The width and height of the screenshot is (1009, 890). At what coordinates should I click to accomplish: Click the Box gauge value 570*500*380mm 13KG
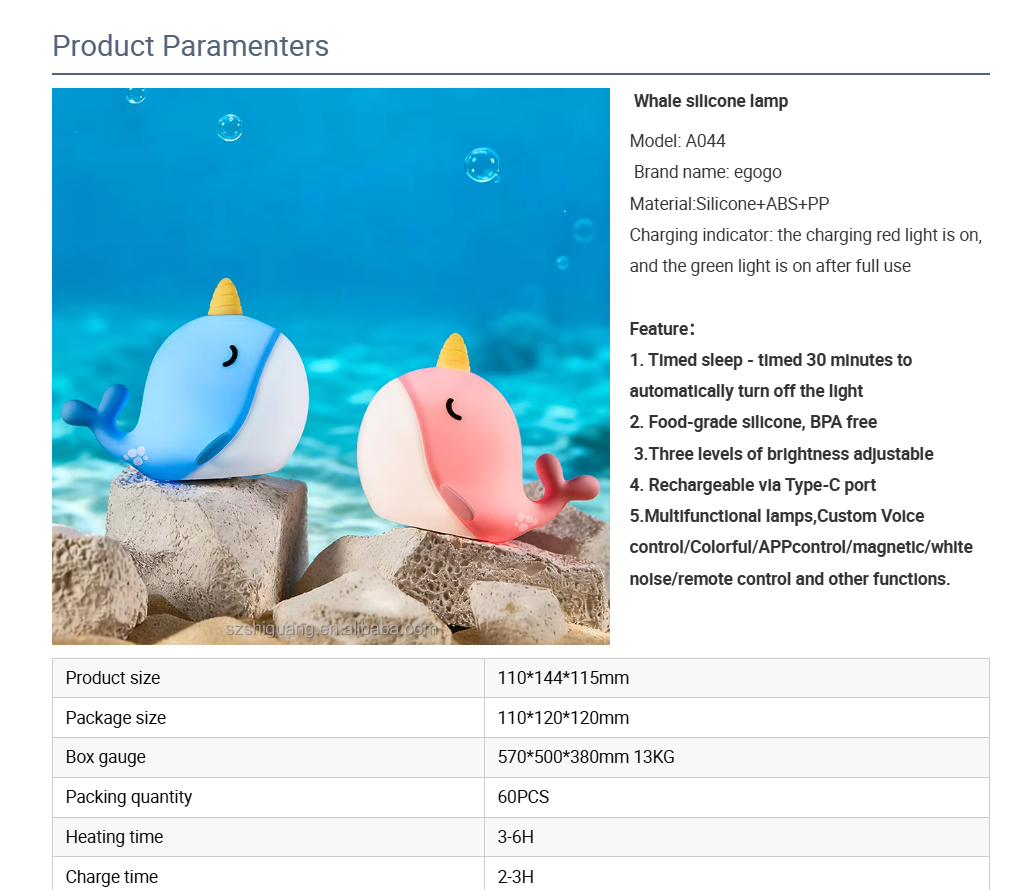(x=586, y=757)
